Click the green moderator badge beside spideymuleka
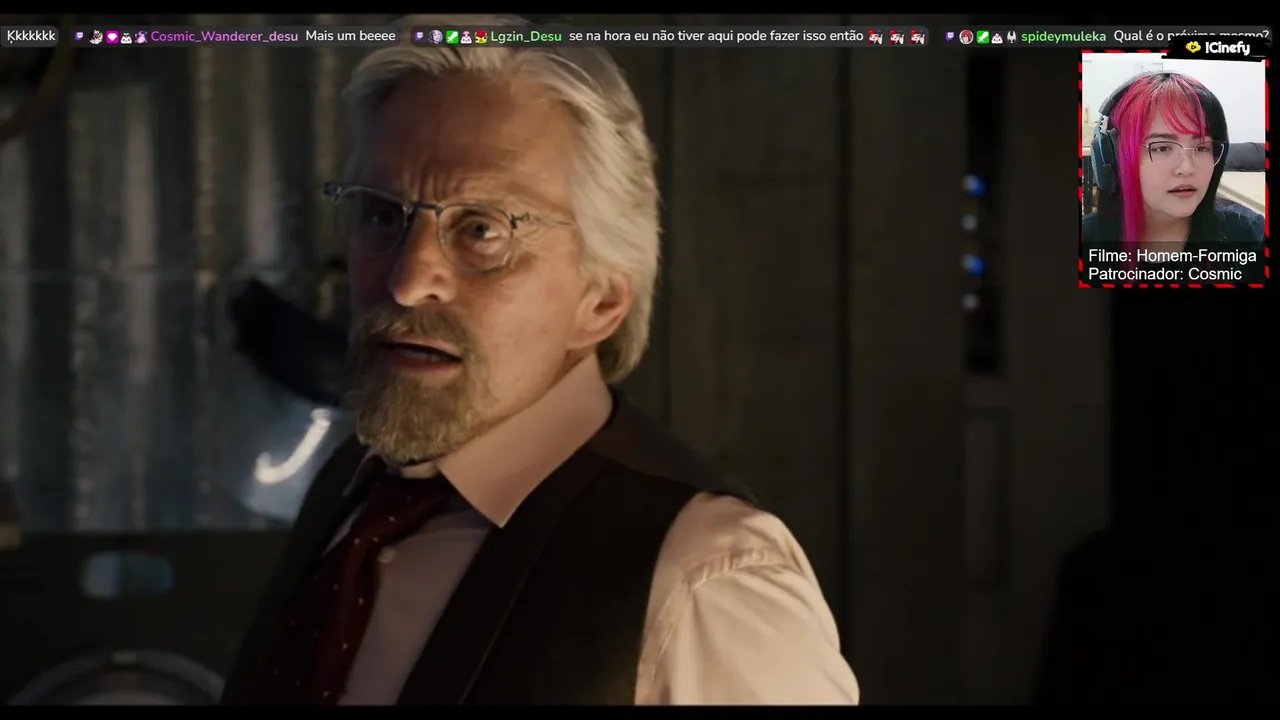Screen dimensions: 1280x720 click(x=982, y=37)
